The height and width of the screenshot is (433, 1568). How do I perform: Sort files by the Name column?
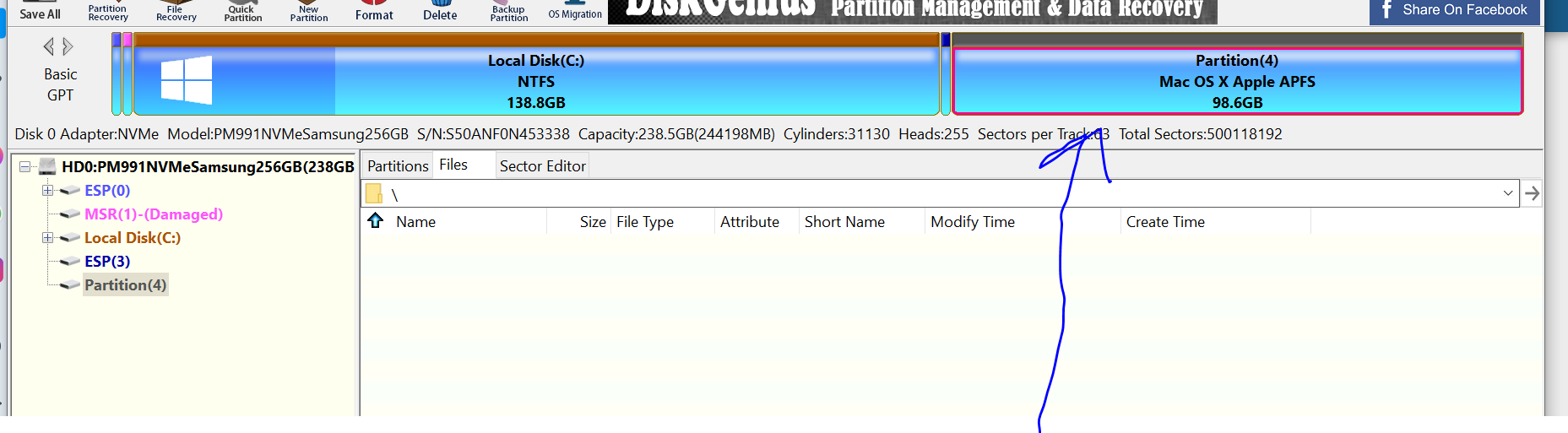415,221
